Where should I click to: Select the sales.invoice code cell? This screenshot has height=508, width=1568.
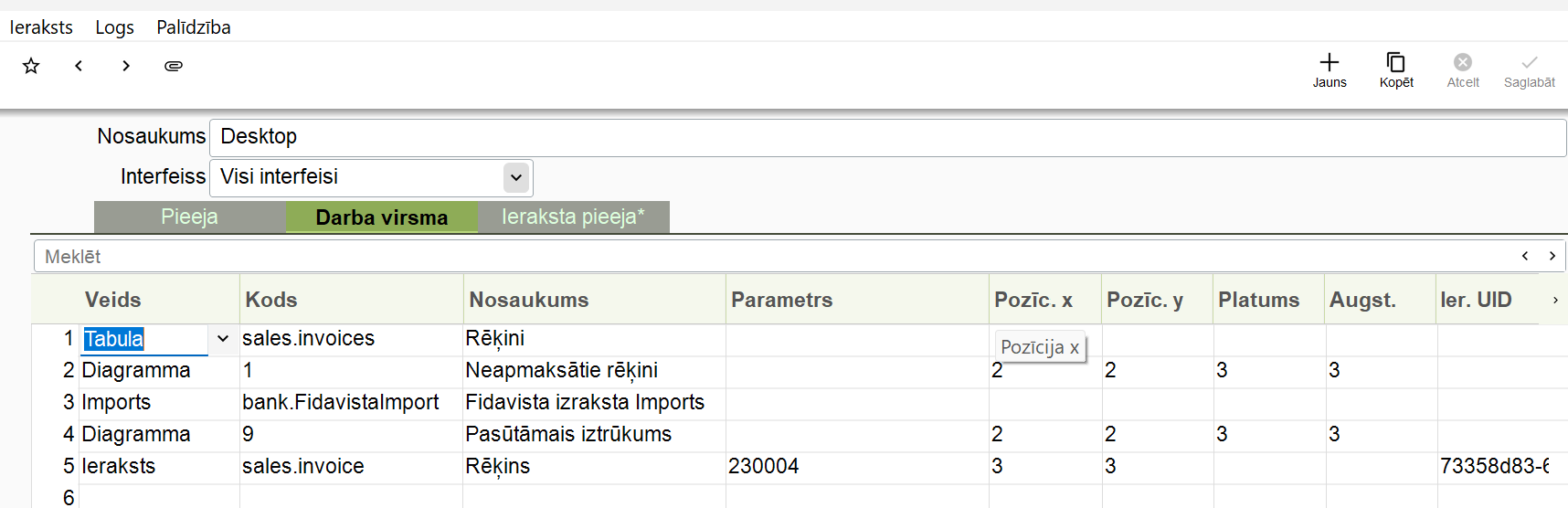(303, 467)
